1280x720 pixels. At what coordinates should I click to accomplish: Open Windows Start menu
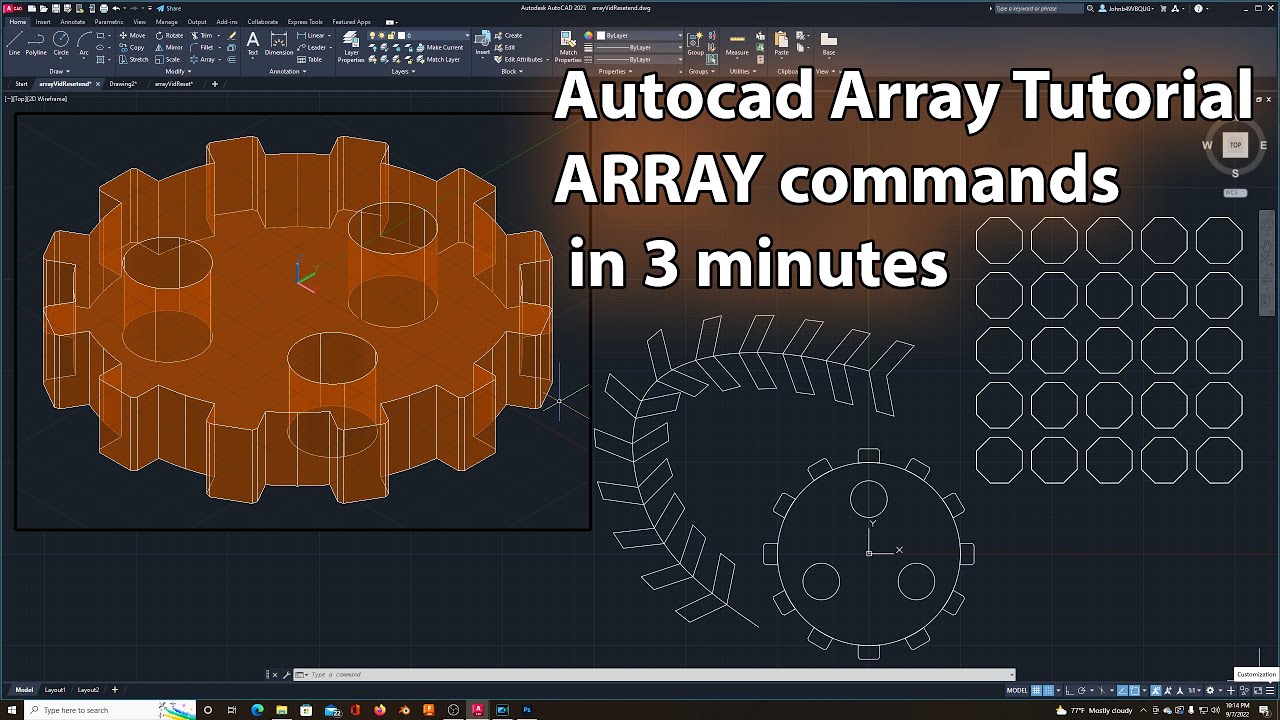[10, 710]
